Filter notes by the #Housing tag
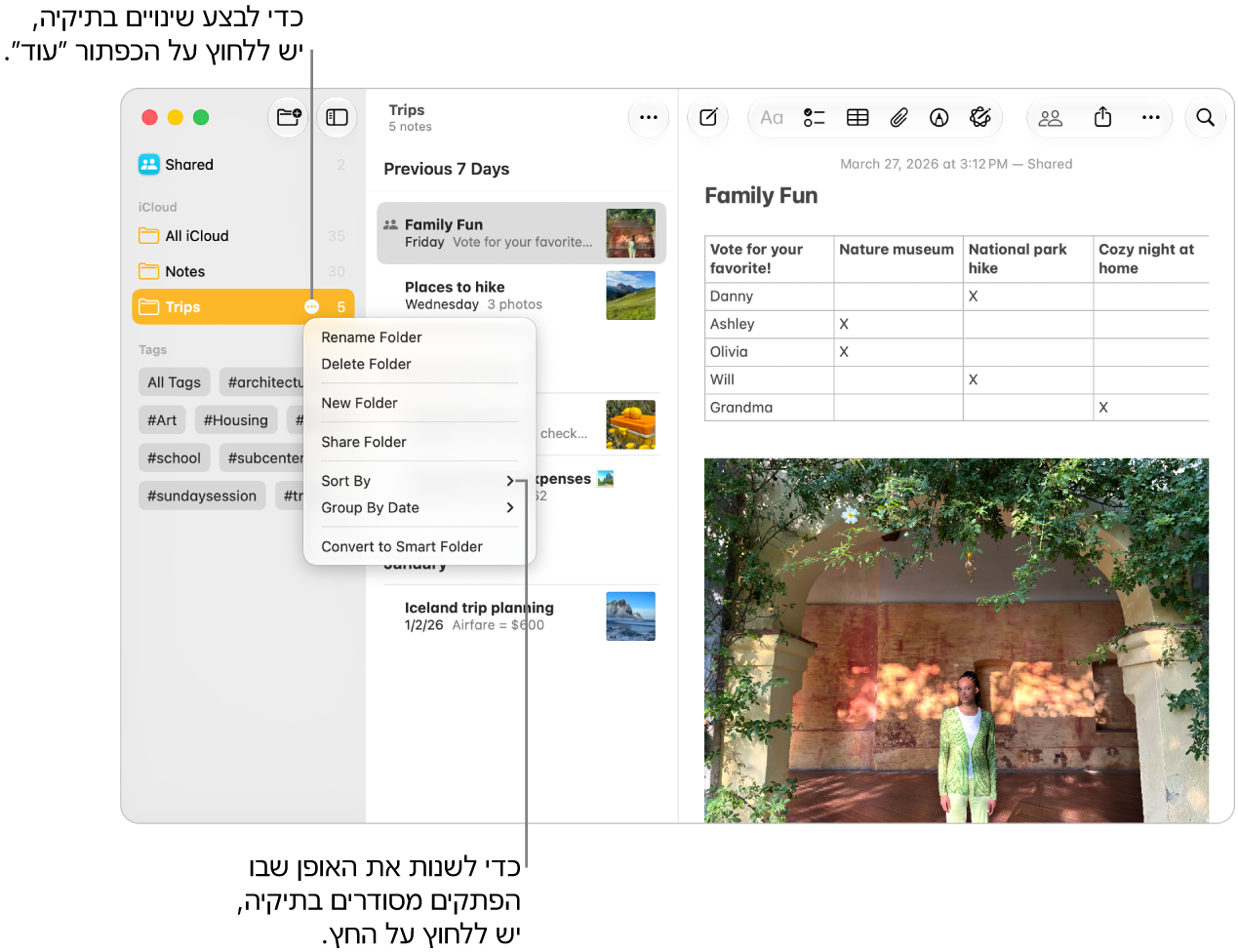Image resolution: width=1238 pixels, height=952 pixels. [236, 420]
